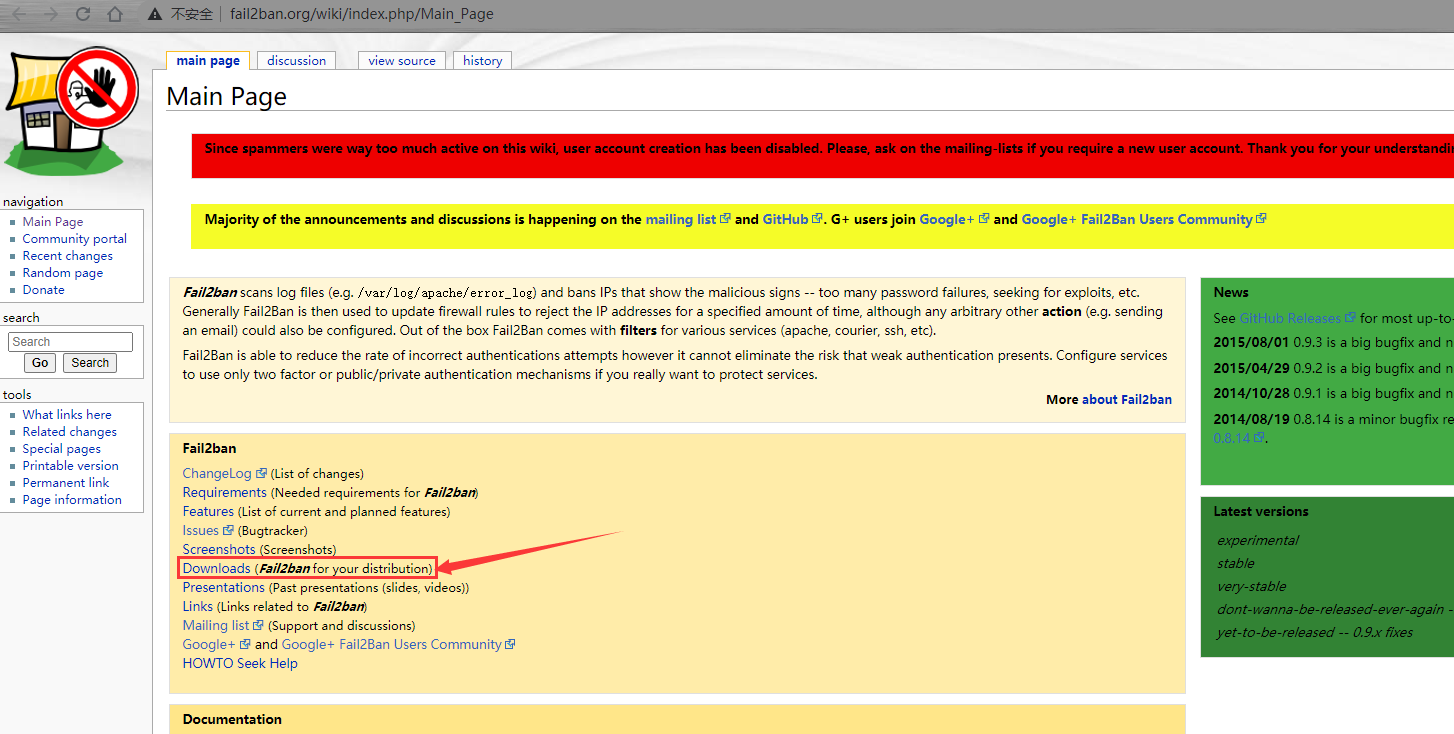Open Google+ link in Fail2ban list

(x=209, y=644)
